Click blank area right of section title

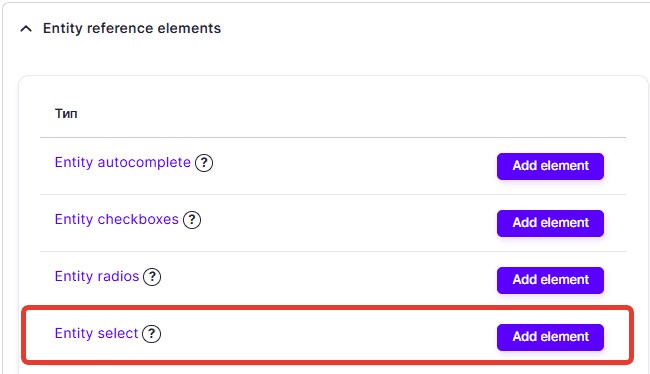[x=415, y=28]
